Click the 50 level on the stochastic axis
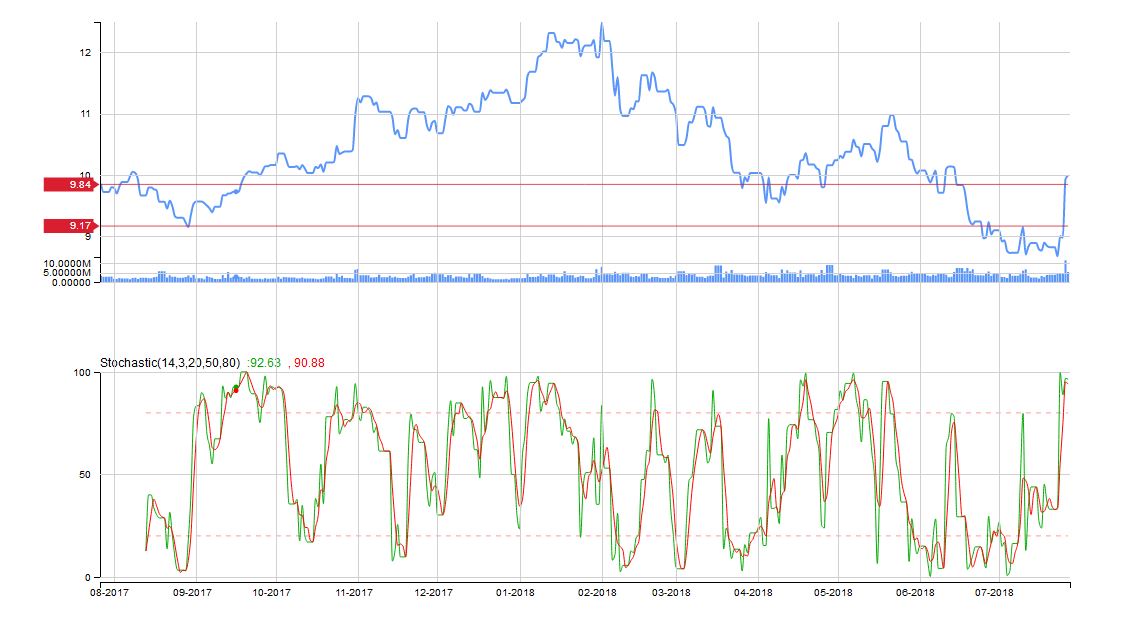 pos(85,475)
